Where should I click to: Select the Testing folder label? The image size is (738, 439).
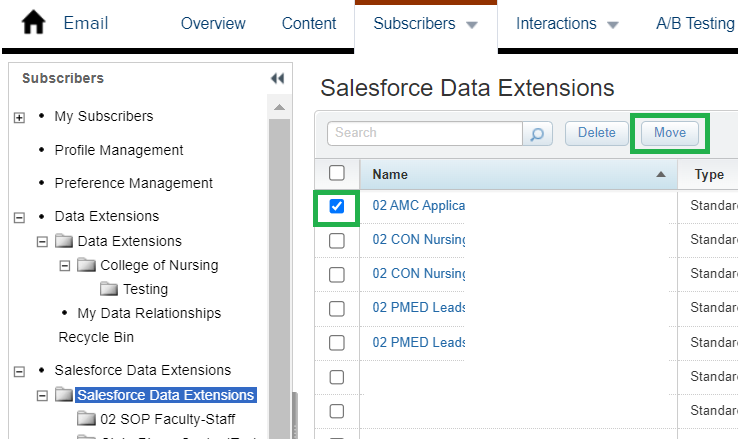coord(145,289)
